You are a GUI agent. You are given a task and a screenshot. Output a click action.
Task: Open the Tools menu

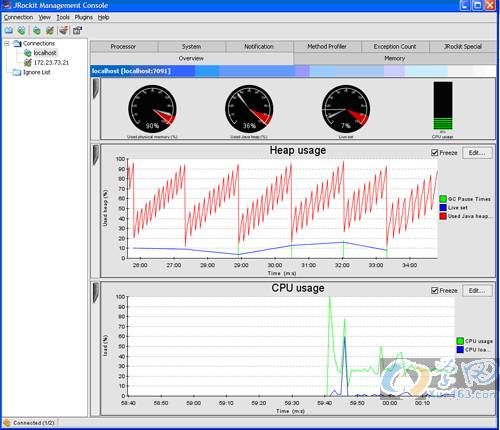tap(63, 17)
